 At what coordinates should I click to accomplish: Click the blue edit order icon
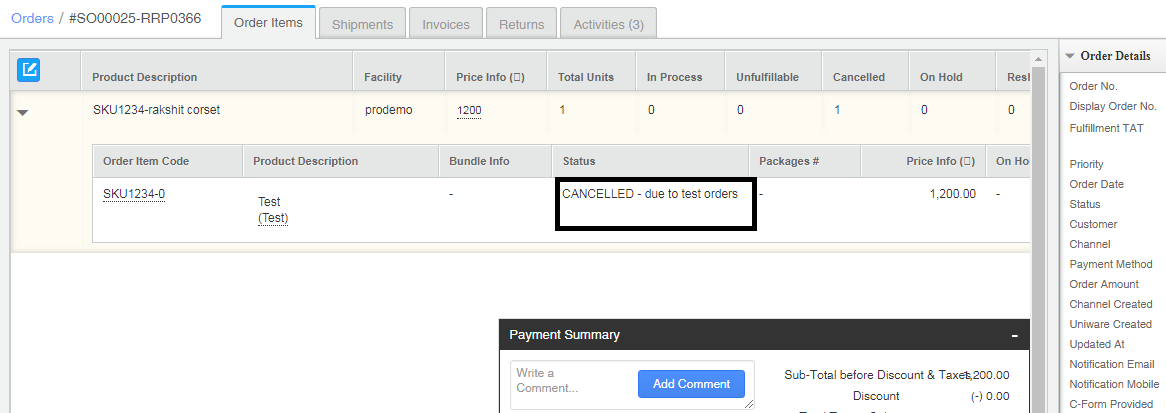(x=28, y=70)
